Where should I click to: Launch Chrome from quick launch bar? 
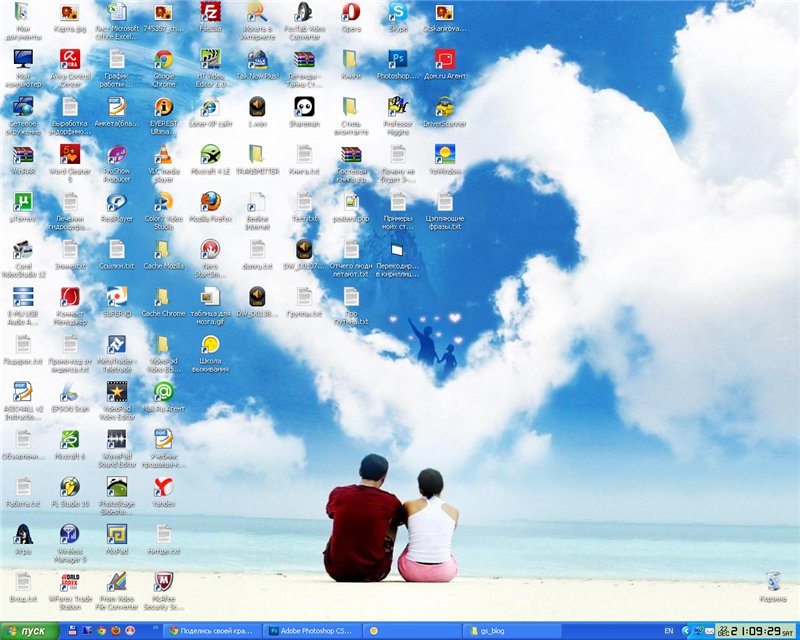[101, 631]
